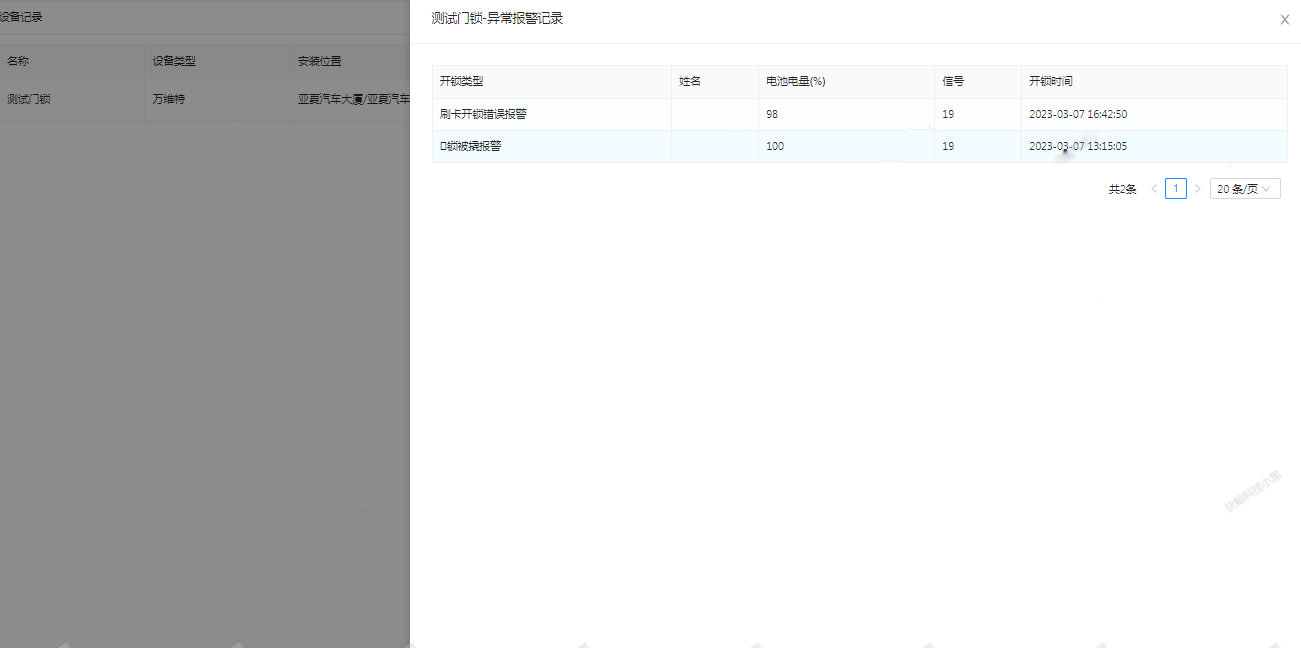The width and height of the screenshot is (1301, 648).
Task: Go to next page using right arrow
Action: point(1197,189)
